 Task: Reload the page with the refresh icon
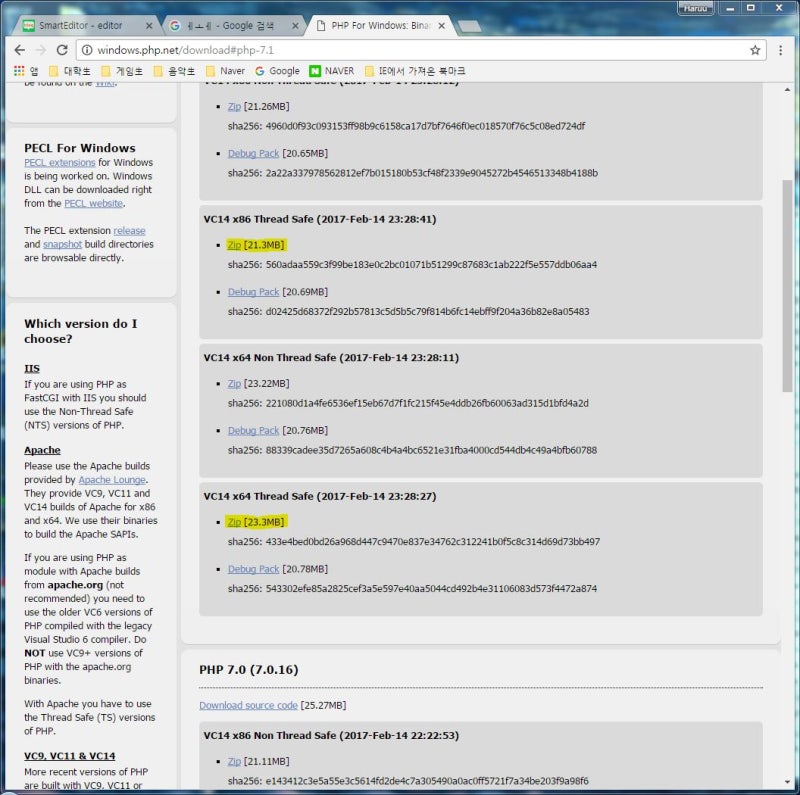click(x=62, y=50)
